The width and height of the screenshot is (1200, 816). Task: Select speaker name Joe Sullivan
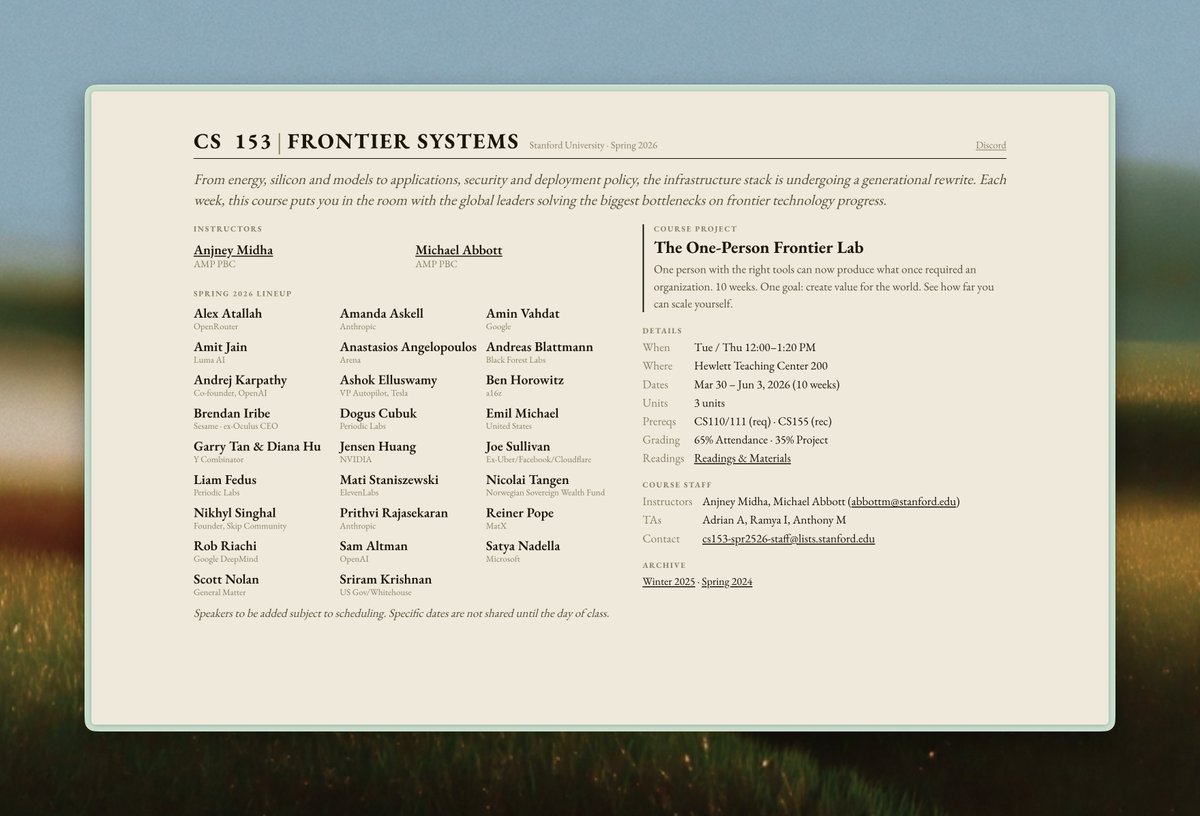point(520,446)
